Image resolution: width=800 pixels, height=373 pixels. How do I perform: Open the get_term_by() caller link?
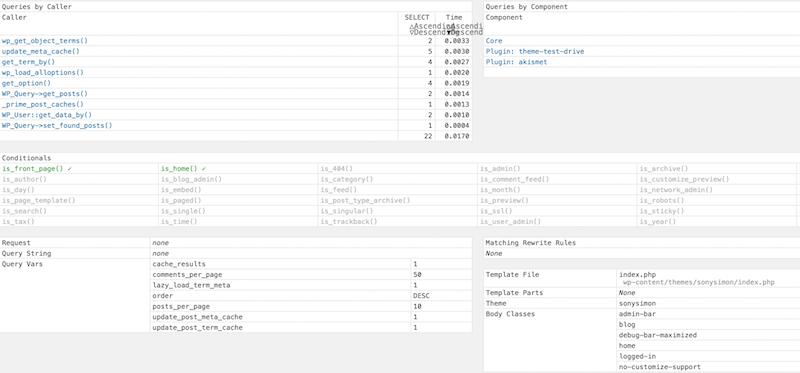[x=29, y=62]
